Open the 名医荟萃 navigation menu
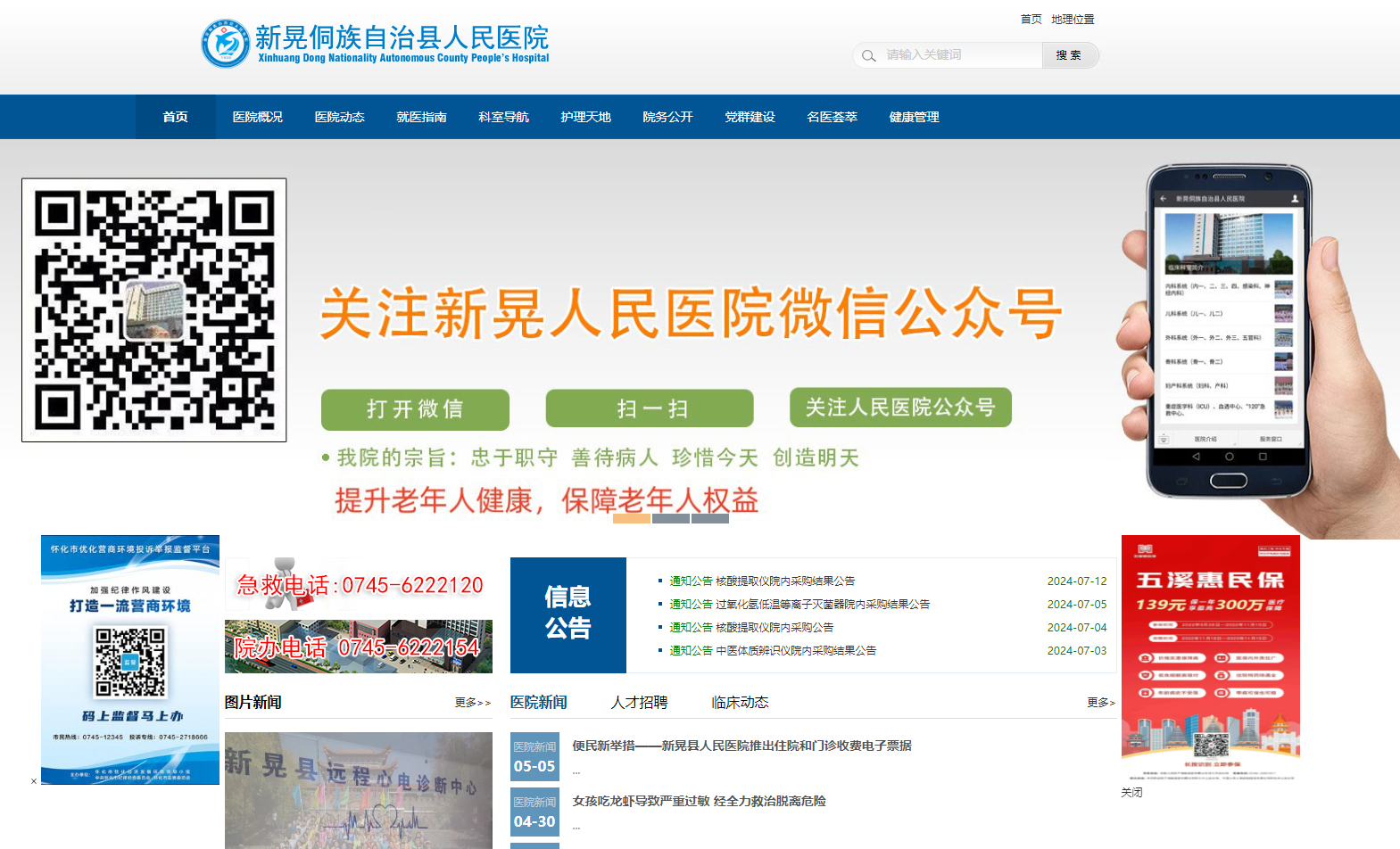The width and height of the screenshot is (1400, 849). pos(832,117)
